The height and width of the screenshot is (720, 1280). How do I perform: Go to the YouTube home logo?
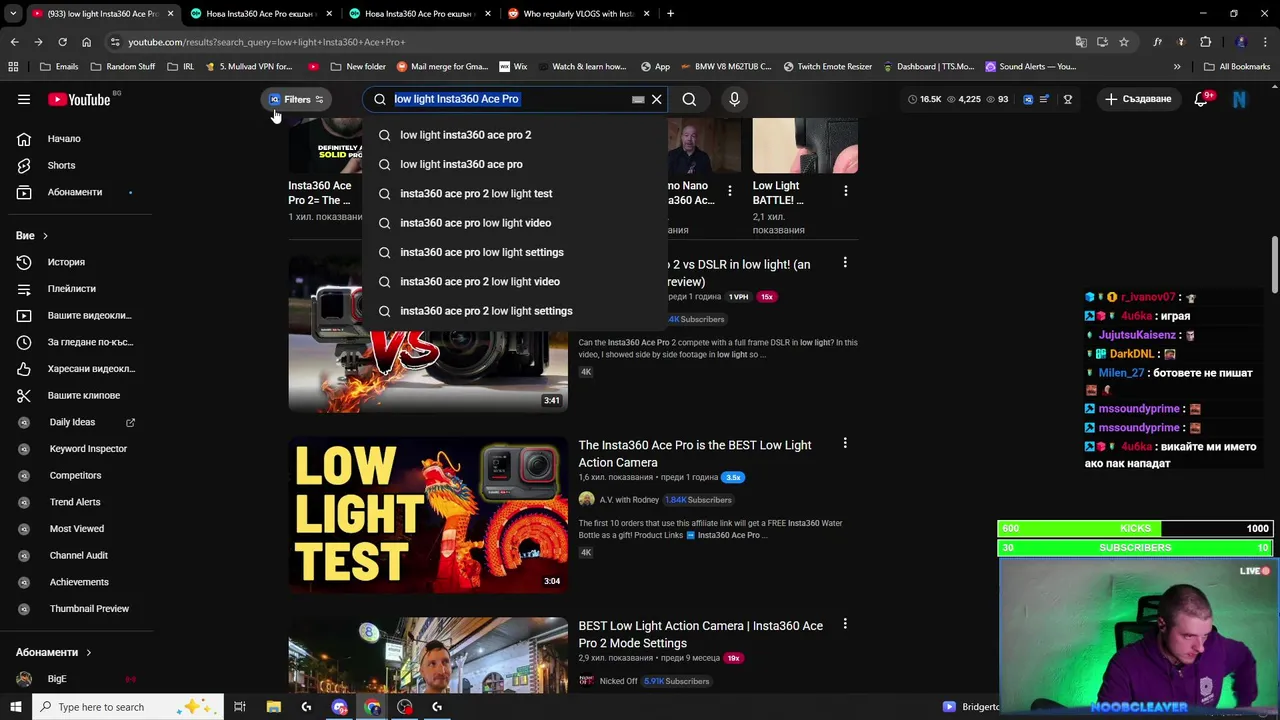[79, 99]
